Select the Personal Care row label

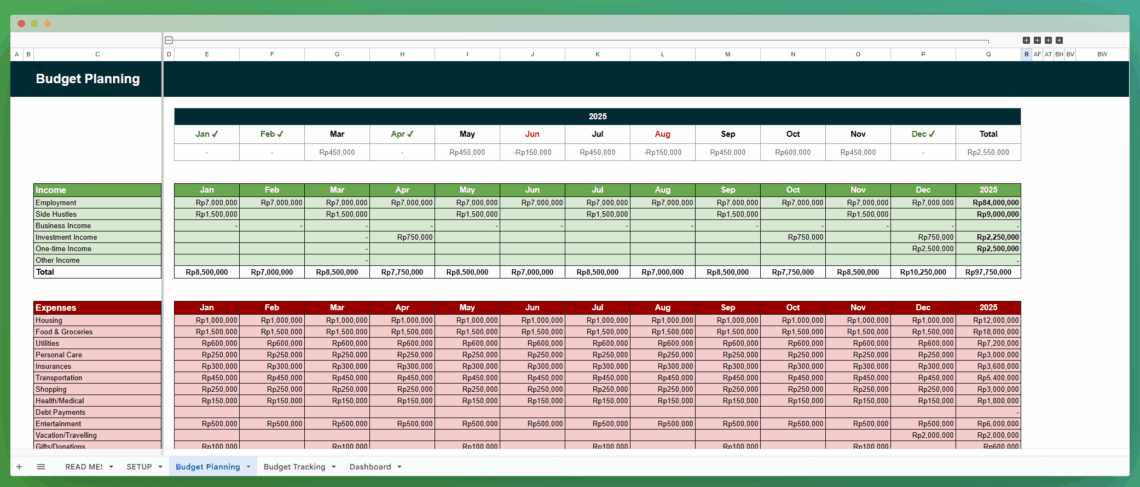point(97,355)
